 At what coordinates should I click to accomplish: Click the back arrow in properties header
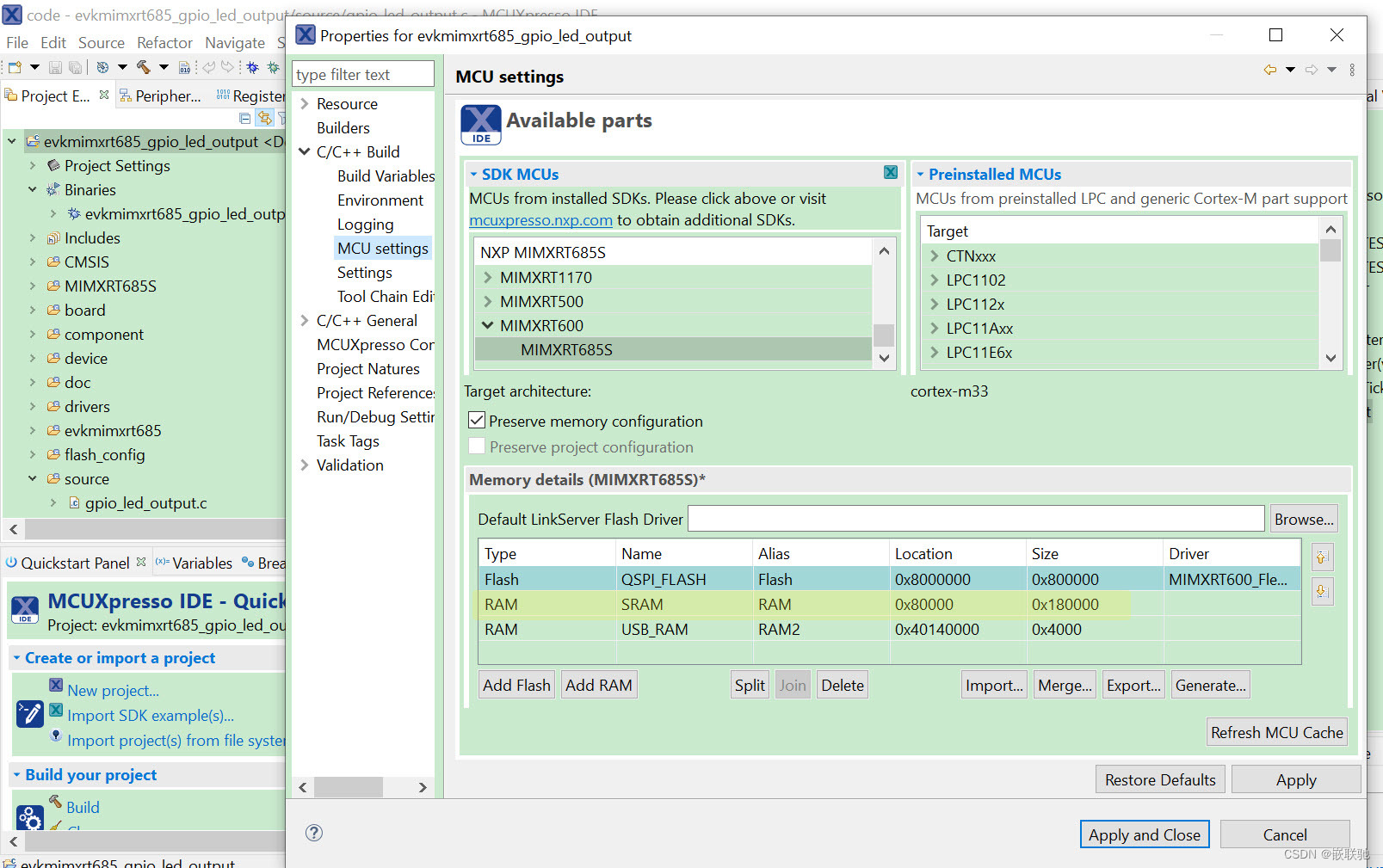[1269, 70]
